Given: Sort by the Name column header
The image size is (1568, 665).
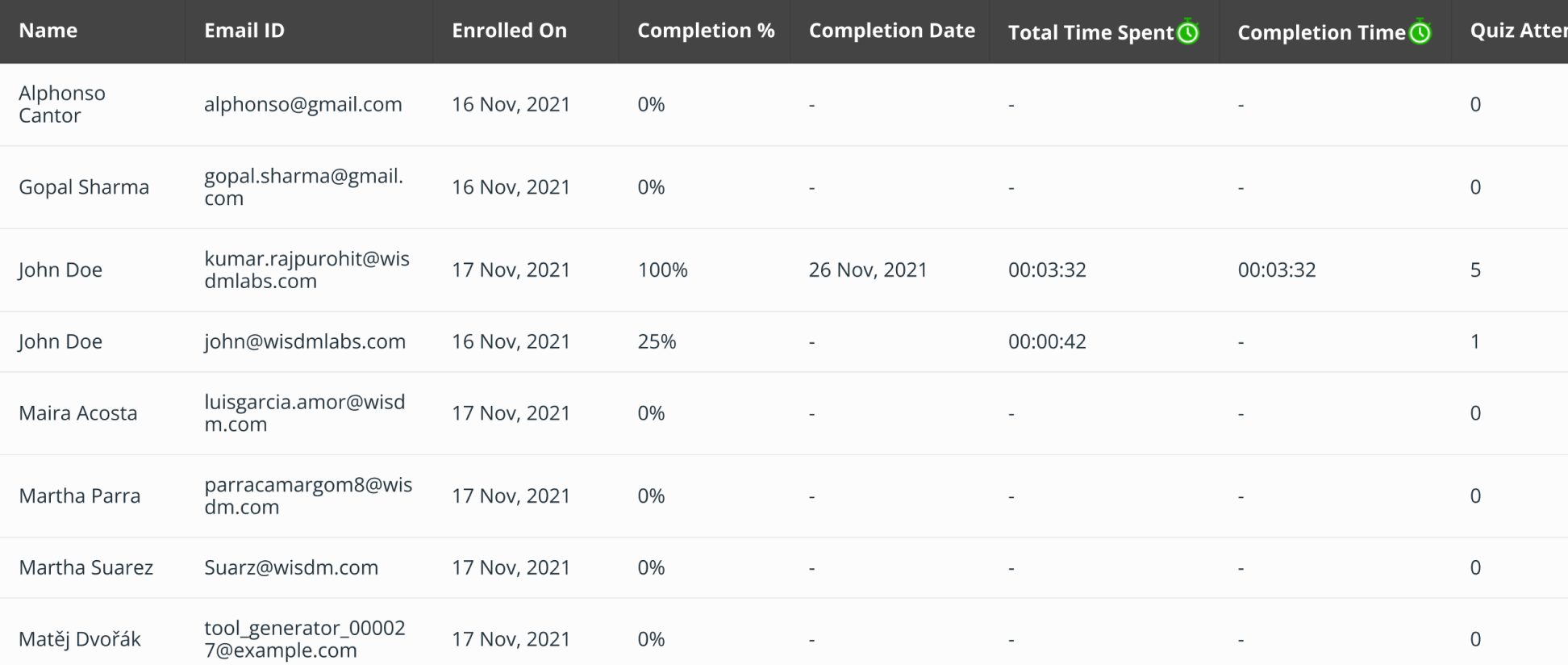Looking at the screenshot, I should point(48,31).
